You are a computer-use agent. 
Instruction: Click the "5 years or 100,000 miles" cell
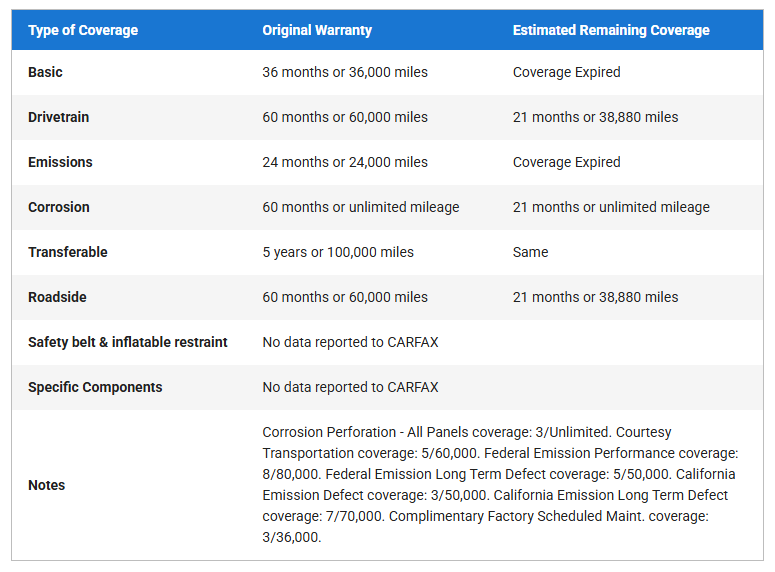[x=338, y=252]
